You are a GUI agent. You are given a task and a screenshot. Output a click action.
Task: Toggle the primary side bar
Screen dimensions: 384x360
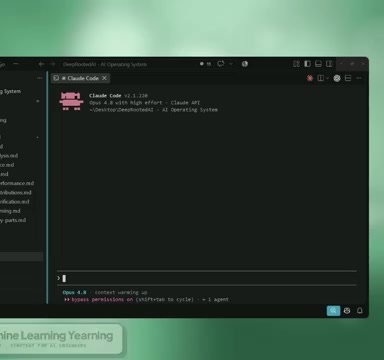[x=307, y=64]
